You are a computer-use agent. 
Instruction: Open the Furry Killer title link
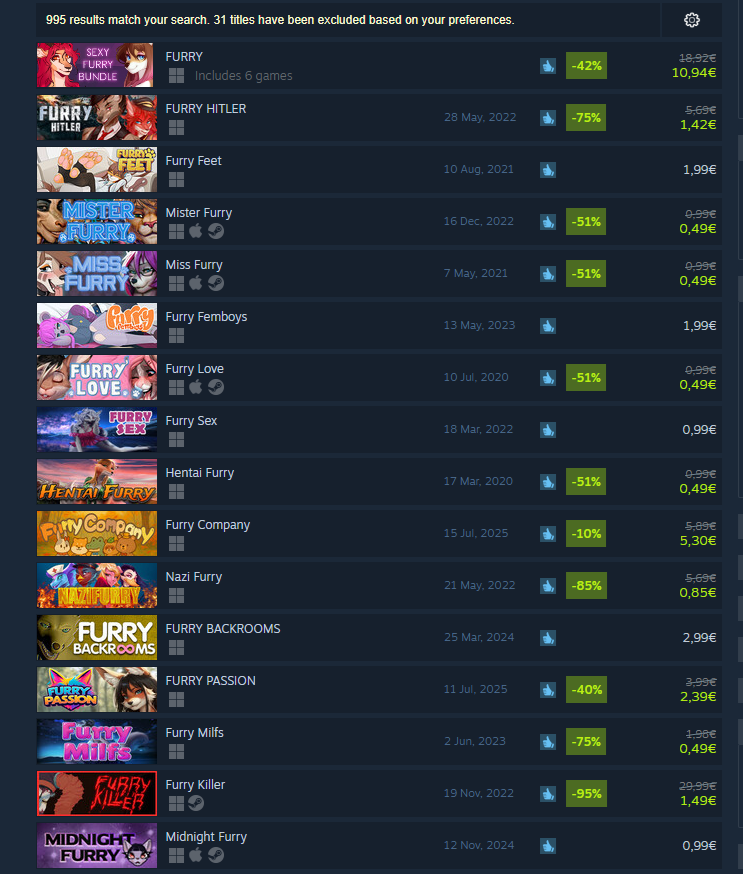(195, 785)
